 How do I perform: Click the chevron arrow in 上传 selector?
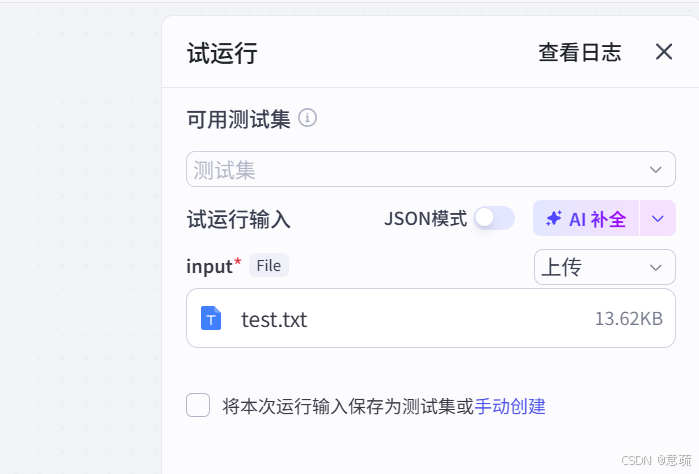[656, 267]
